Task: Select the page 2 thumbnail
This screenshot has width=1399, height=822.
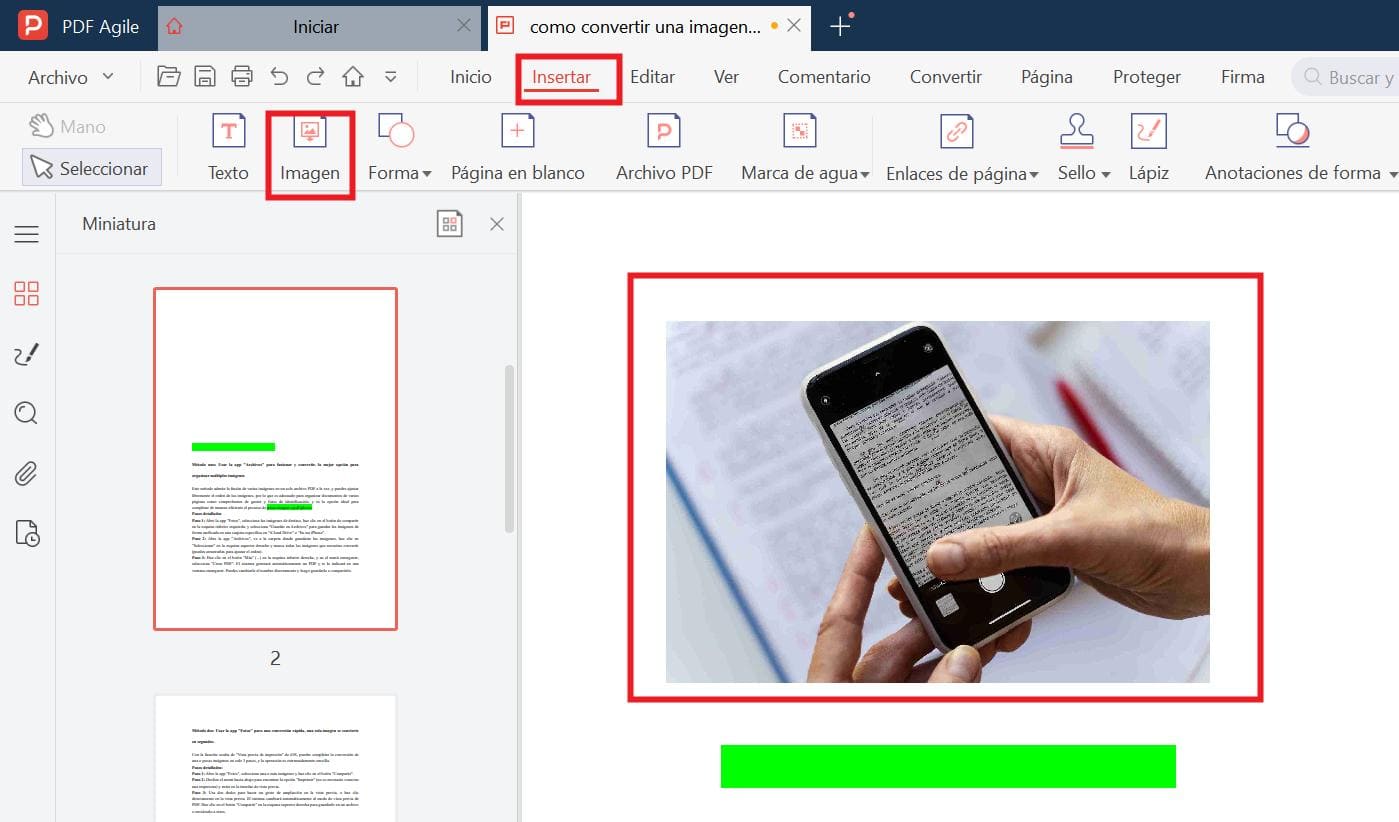Action: click(x=275, y=459)
